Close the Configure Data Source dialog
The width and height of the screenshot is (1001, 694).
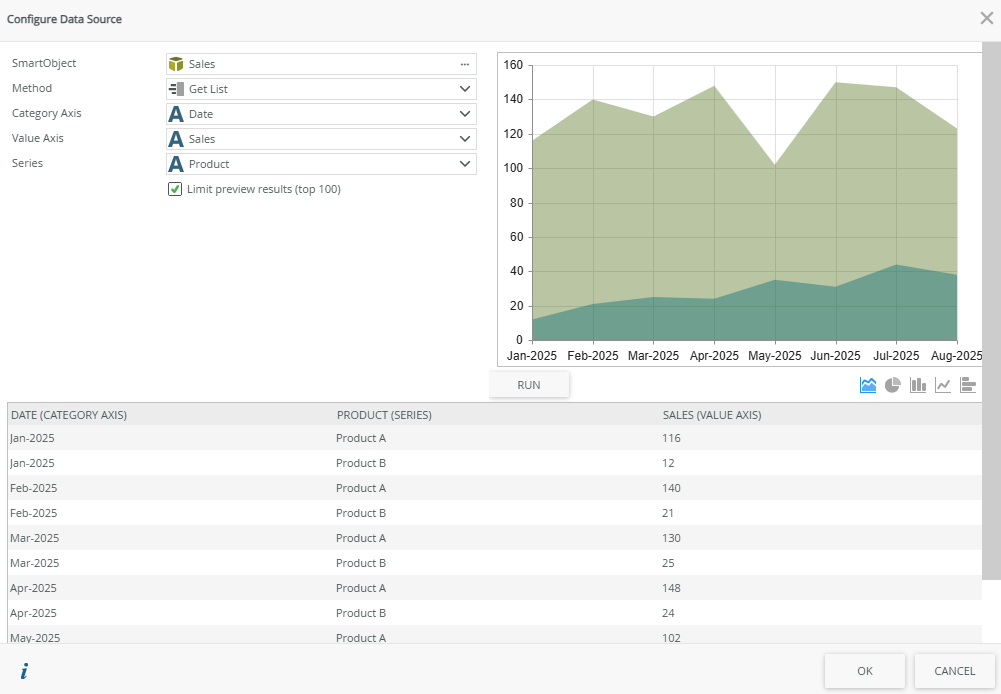[986, 18]
